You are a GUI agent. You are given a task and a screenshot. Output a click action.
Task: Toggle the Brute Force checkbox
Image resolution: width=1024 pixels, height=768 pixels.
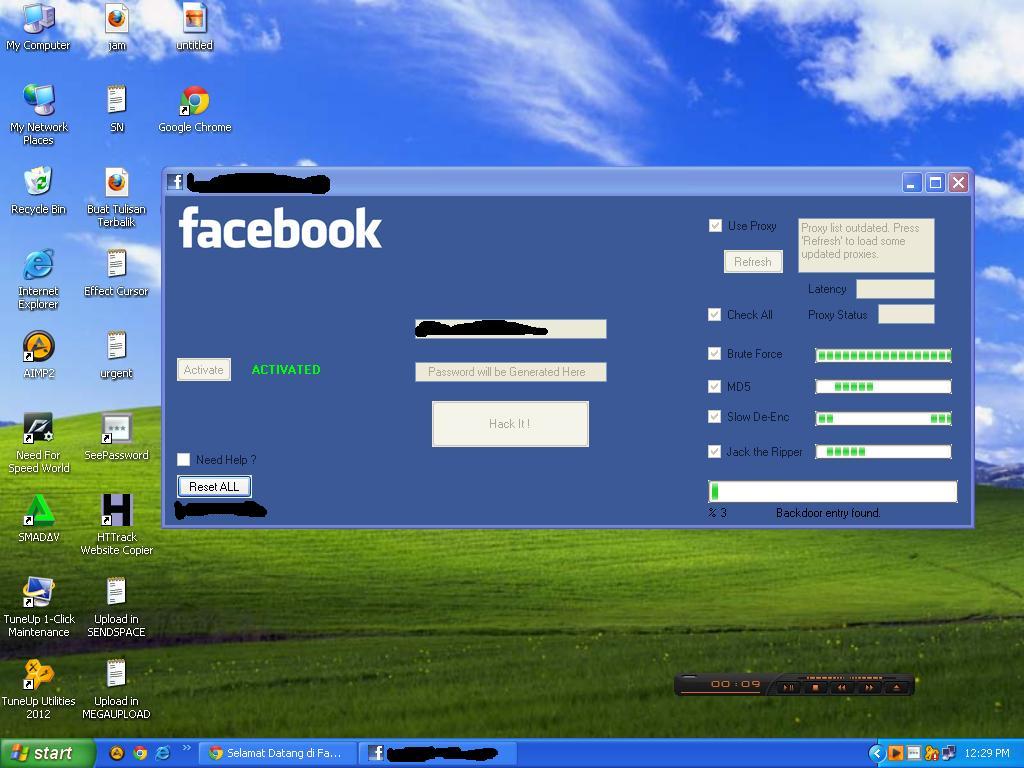[x=714, y=353]
